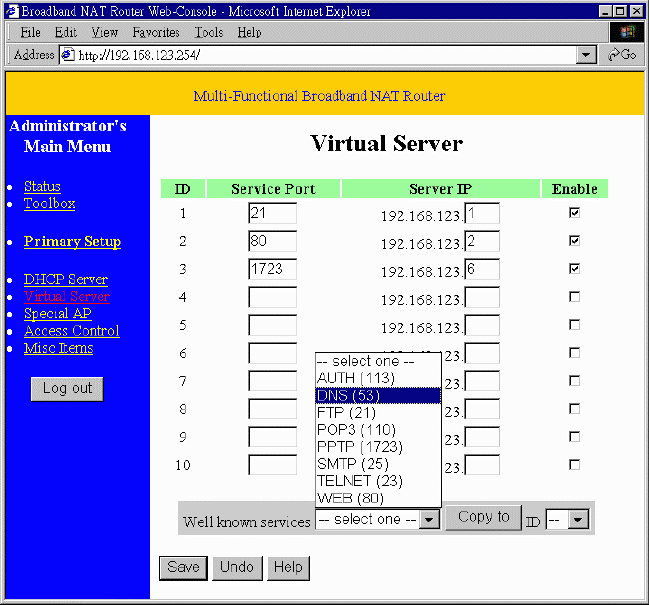Click the Service Port field for ID 4
Image resolution: width=649 pixels, height=605 pixels.
pyautogui.click(x=272, y=297)
